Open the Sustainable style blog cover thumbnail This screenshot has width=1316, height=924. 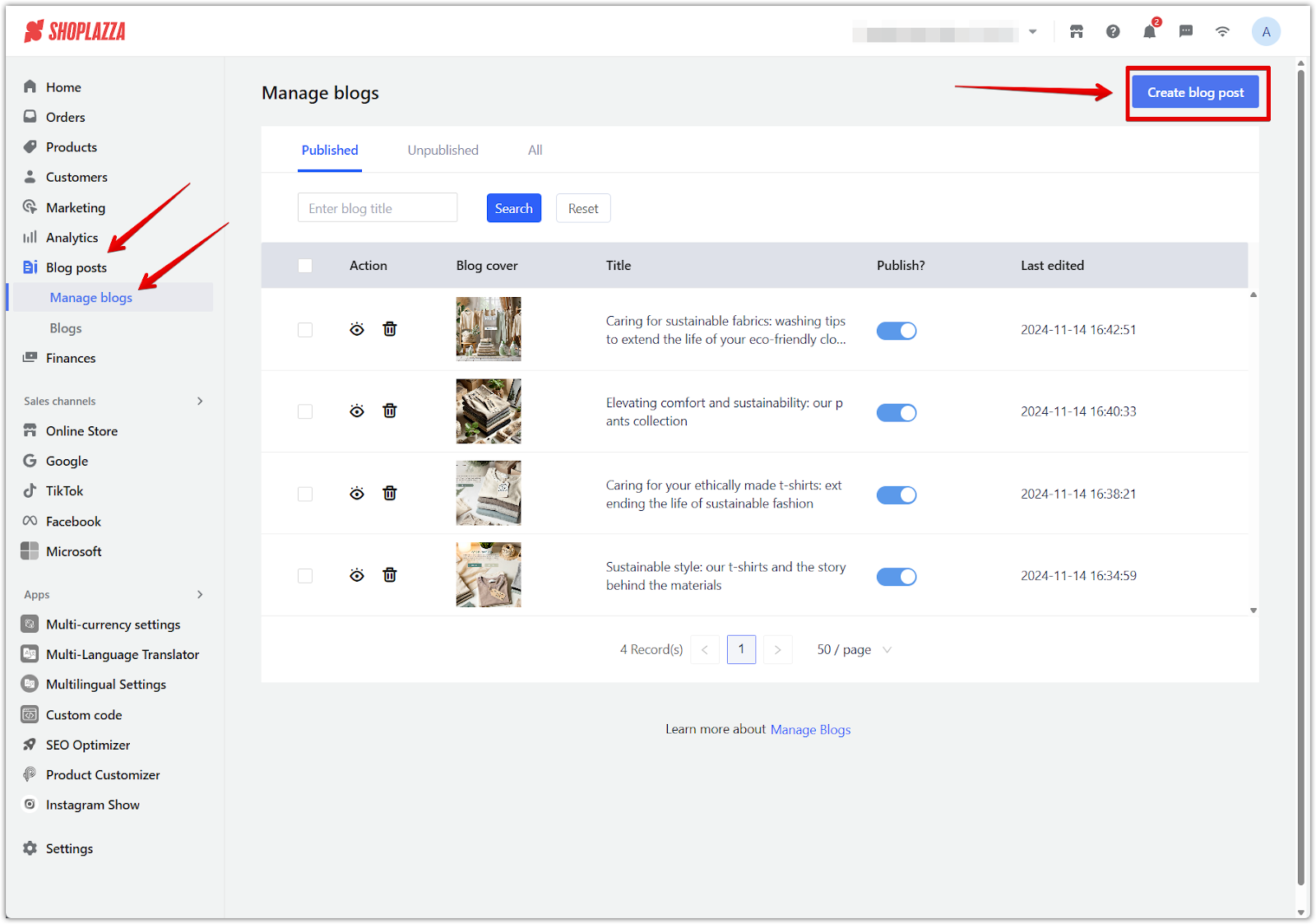click(489, 575)
